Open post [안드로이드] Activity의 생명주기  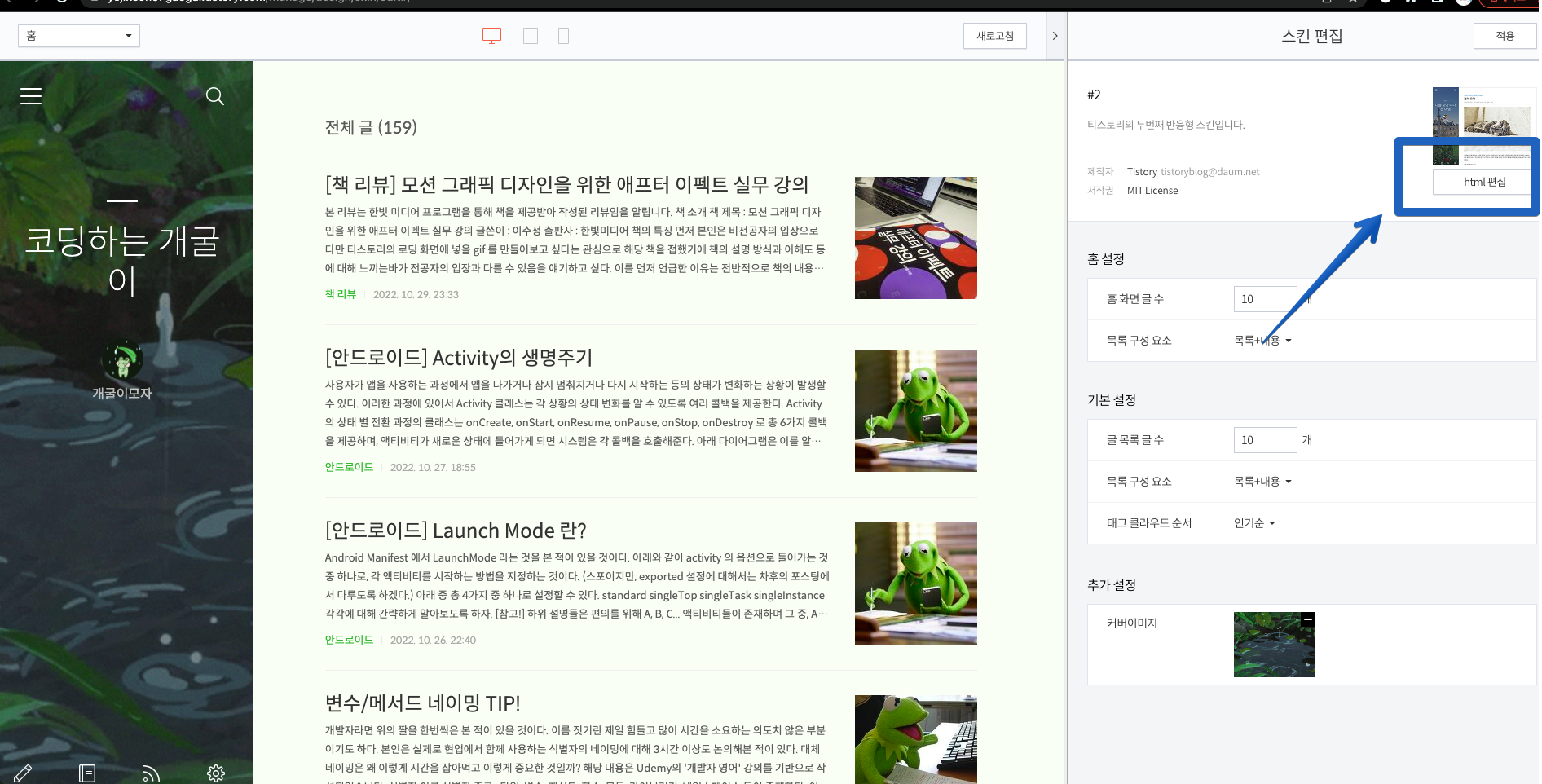tap(459, 358)
